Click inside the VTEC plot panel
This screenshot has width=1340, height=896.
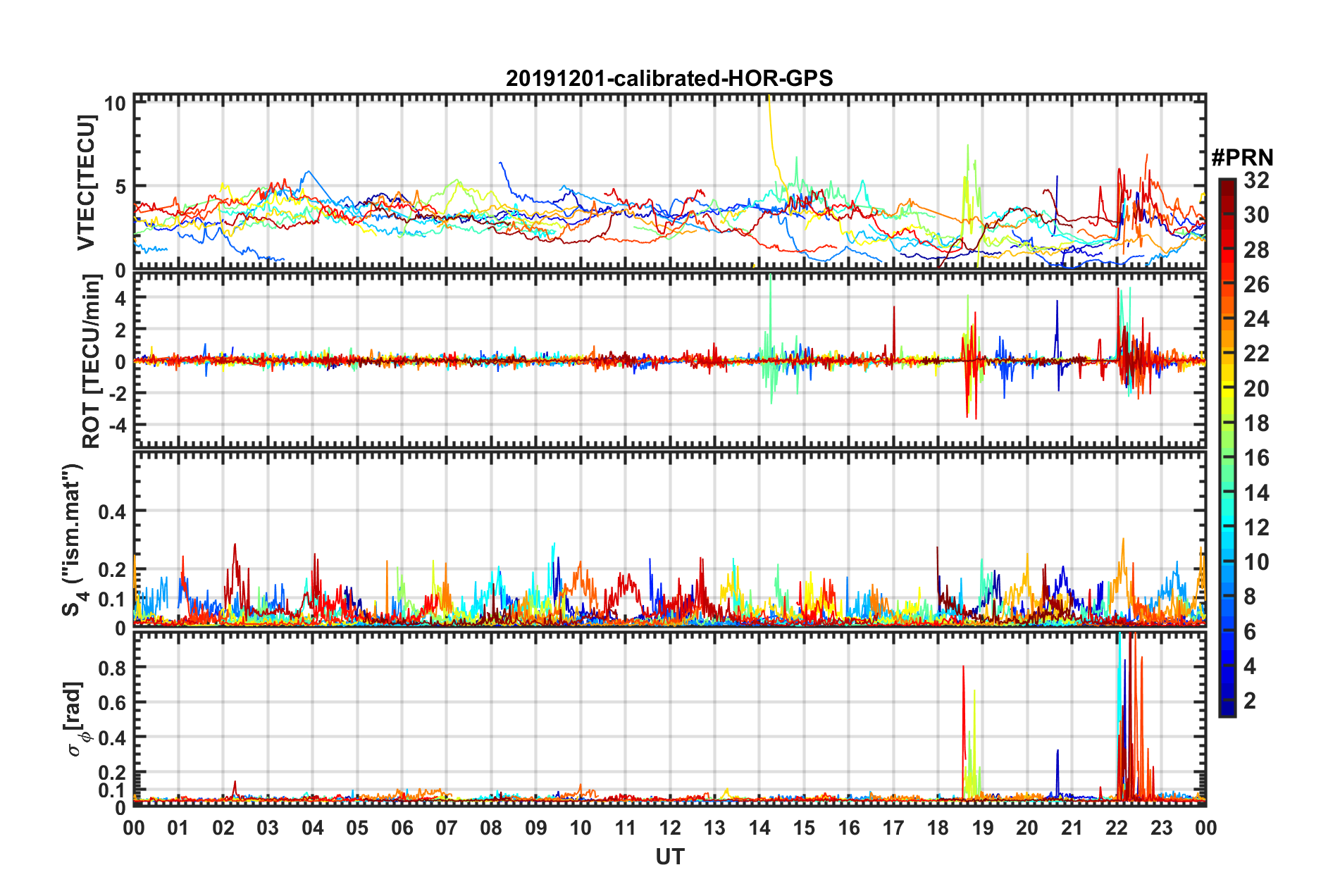[x=669, y=182]
